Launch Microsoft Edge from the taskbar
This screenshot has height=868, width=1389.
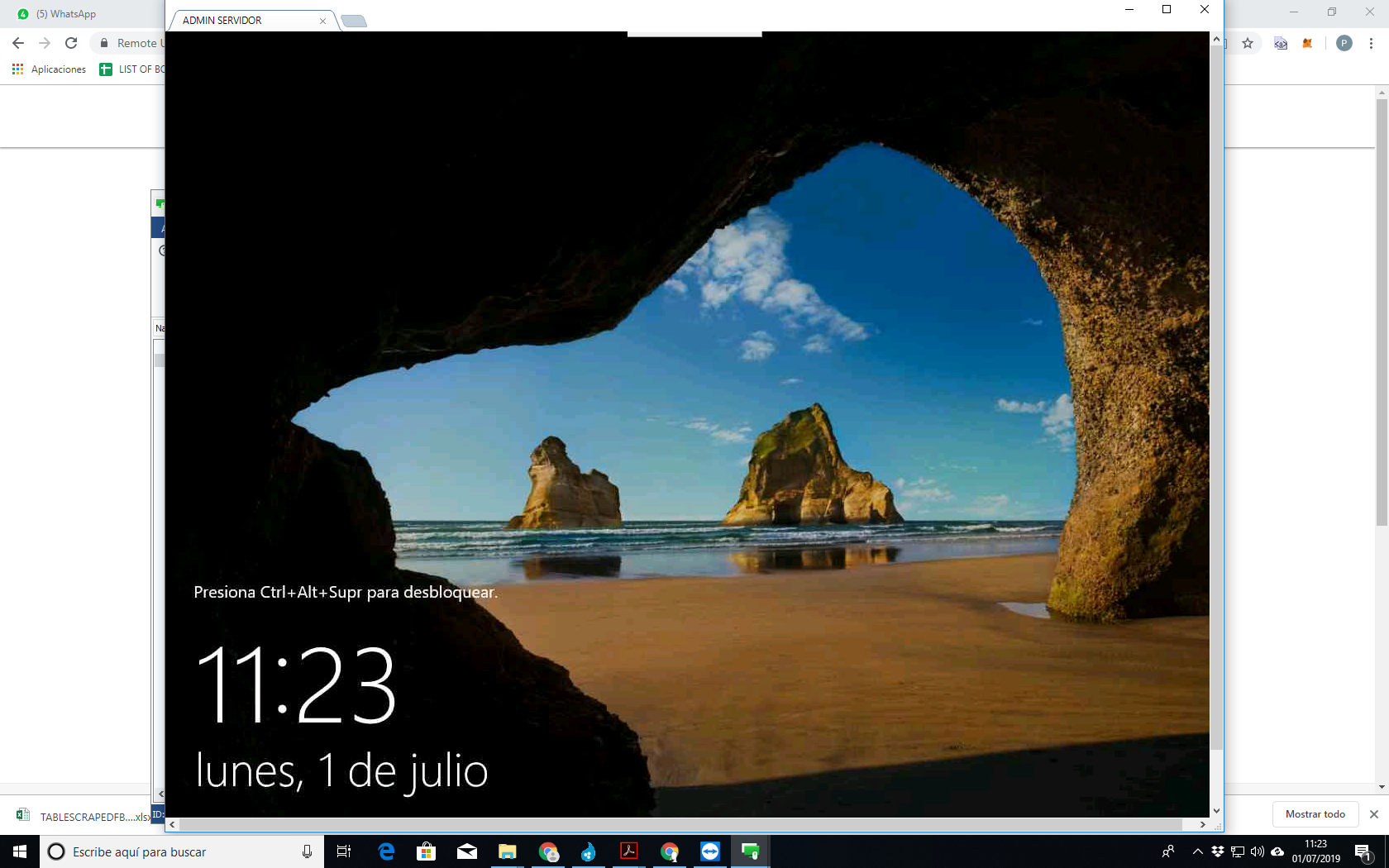click(x=386, y=851)
